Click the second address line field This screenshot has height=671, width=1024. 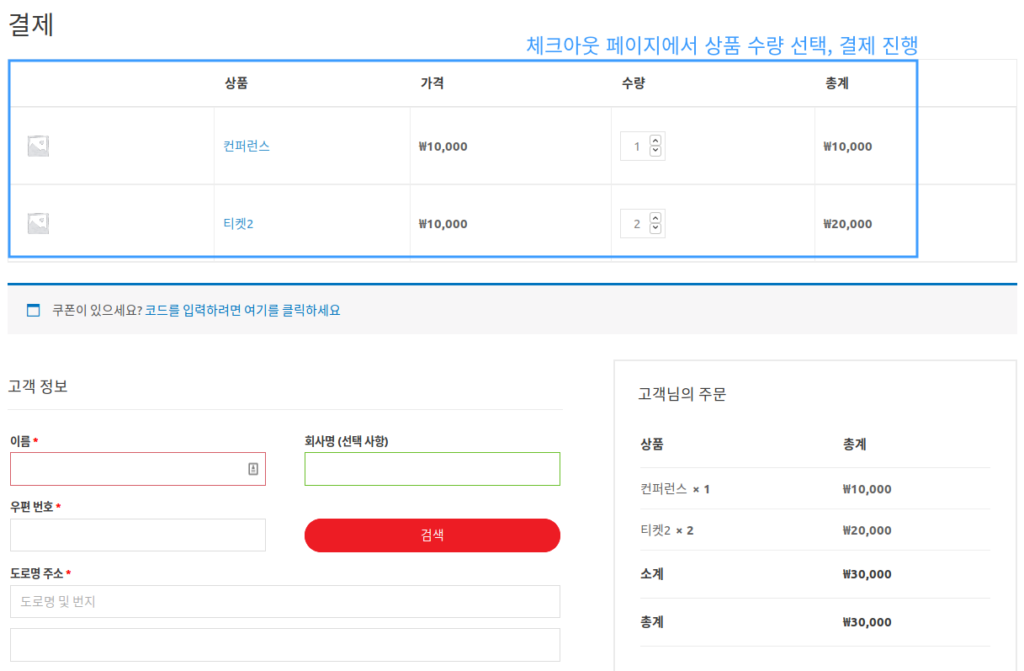(x=285, y=645)
